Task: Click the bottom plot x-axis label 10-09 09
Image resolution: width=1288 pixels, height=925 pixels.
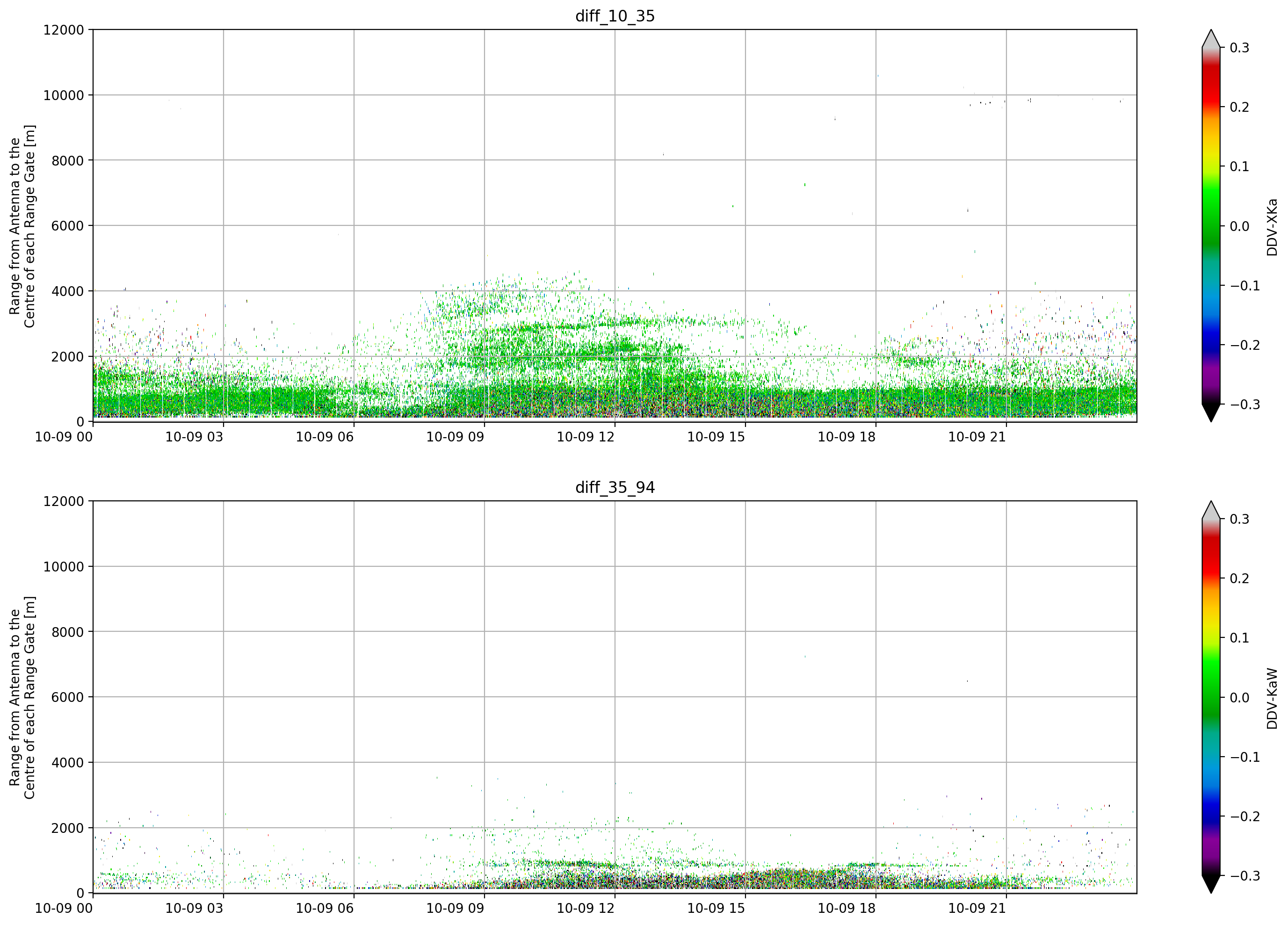Action: click(x=456, y=908)
